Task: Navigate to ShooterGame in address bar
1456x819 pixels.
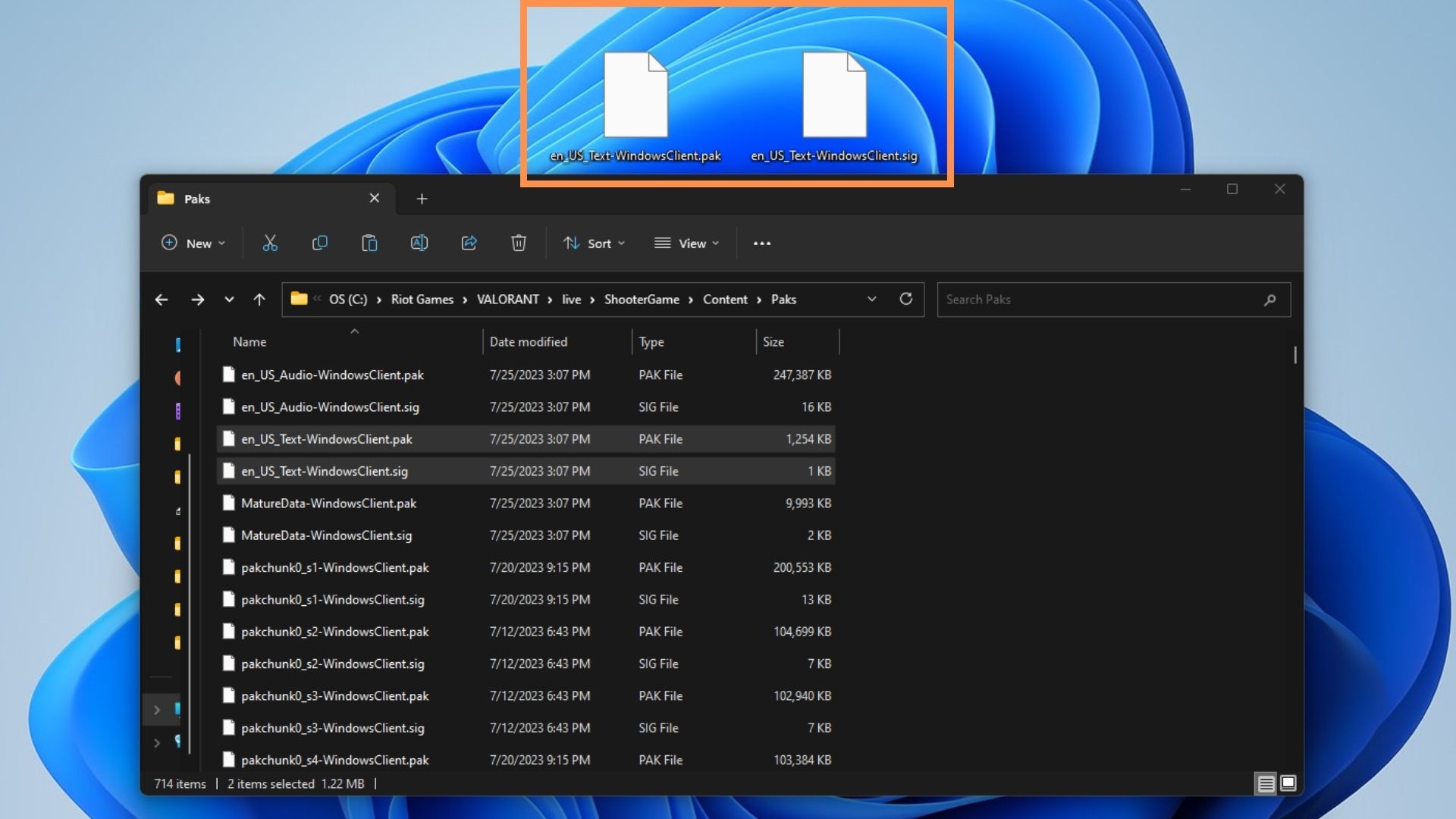Action: pyautogui.click(x=642, y=300)
